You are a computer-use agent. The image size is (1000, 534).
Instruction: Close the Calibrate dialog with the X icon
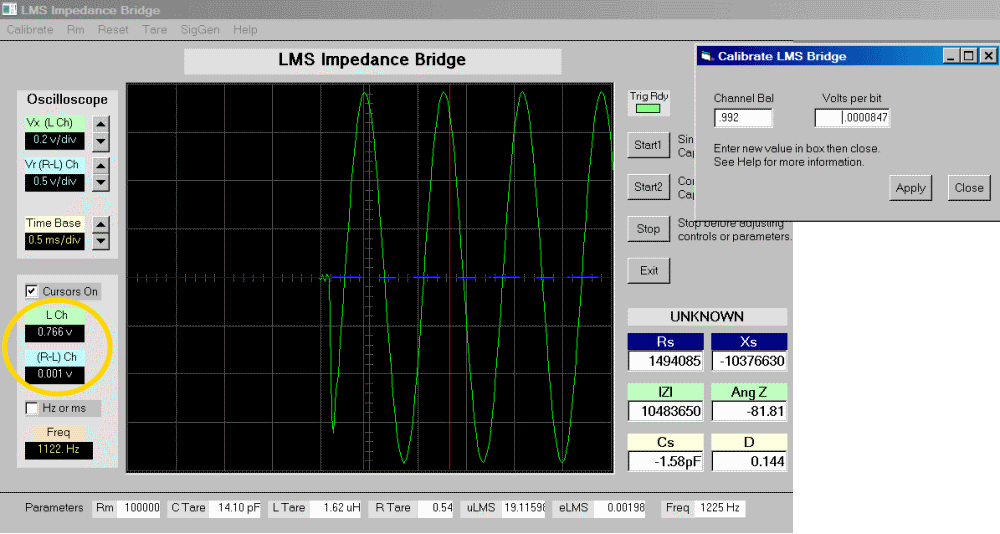[988, 56]
